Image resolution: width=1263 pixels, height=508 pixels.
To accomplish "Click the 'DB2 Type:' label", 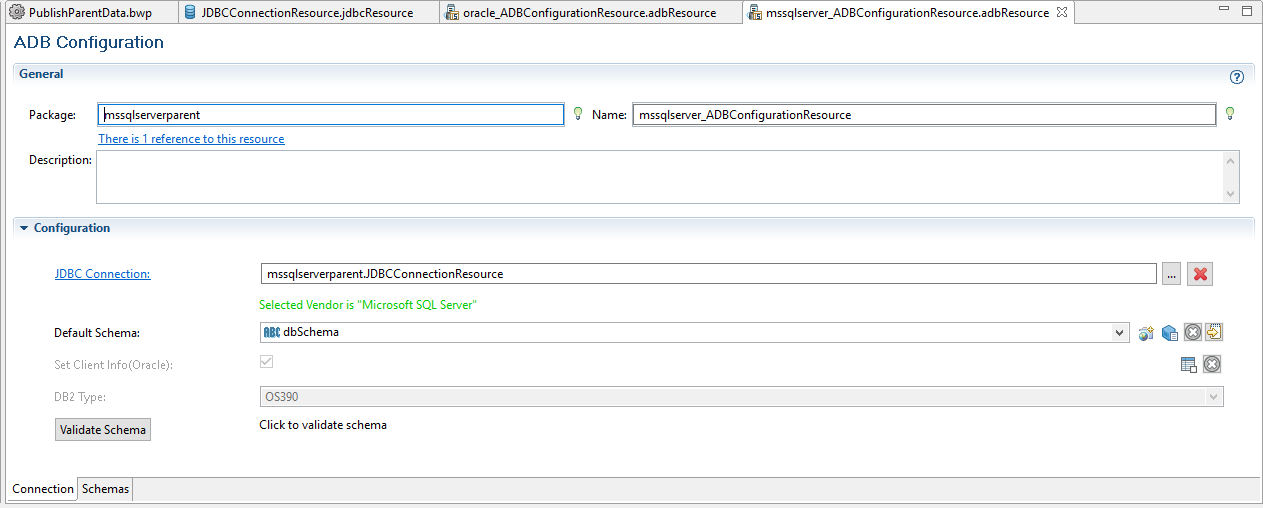I will click(80, 397).
